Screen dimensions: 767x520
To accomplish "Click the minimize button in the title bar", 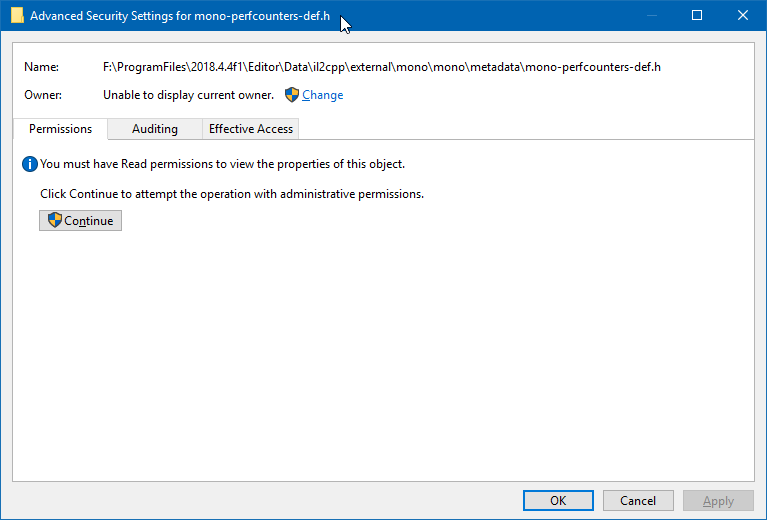I will 652,15.
